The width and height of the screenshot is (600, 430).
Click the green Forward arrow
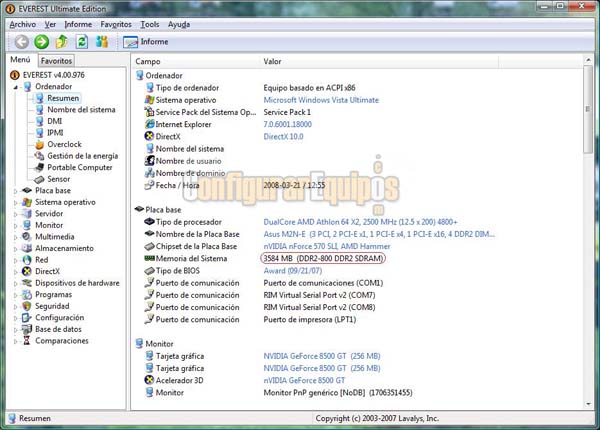click(41, 42)
